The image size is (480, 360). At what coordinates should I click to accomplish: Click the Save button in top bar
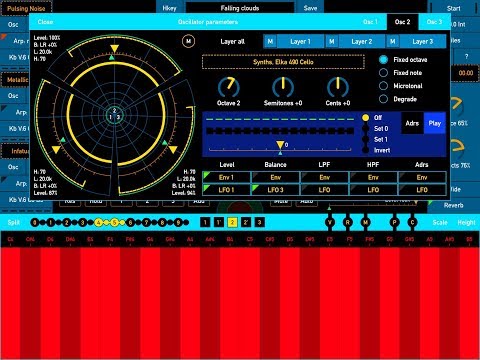coord(310,8)
